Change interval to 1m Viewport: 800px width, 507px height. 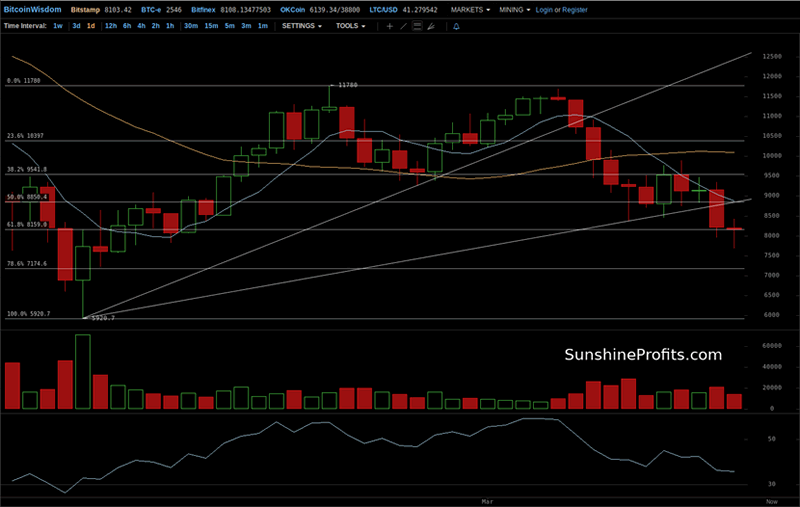262,26
